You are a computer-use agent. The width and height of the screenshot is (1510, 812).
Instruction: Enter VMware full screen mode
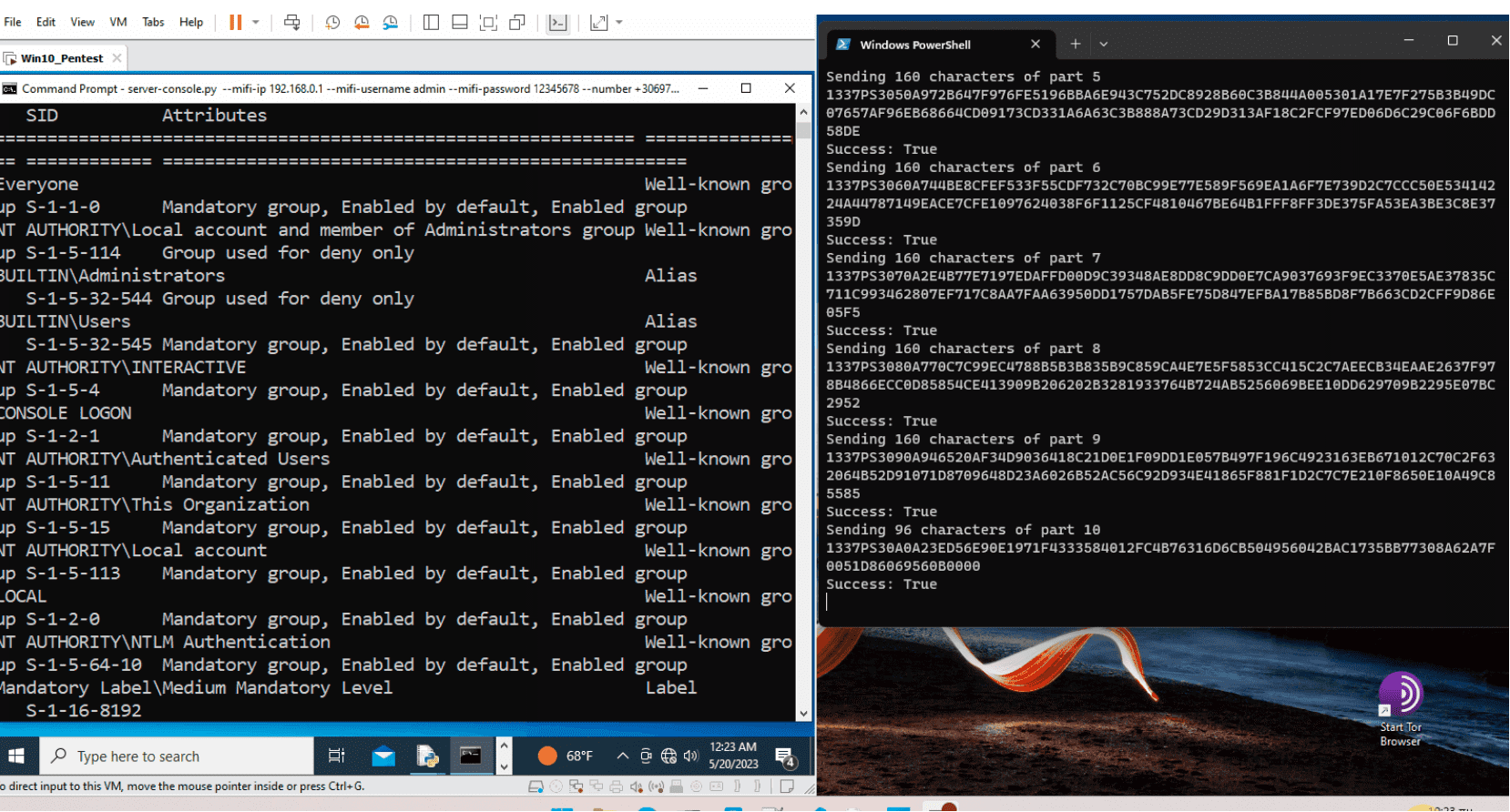(x=488, y=22)
